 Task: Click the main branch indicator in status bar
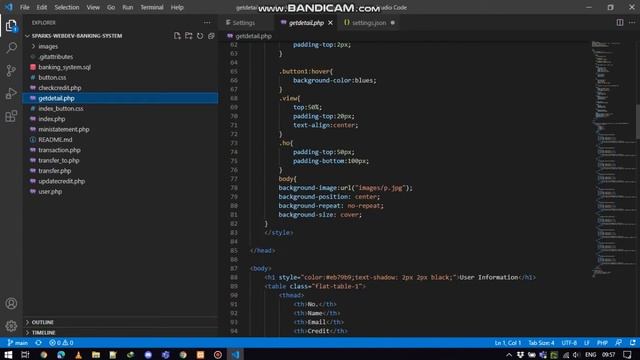click(18, 343)
